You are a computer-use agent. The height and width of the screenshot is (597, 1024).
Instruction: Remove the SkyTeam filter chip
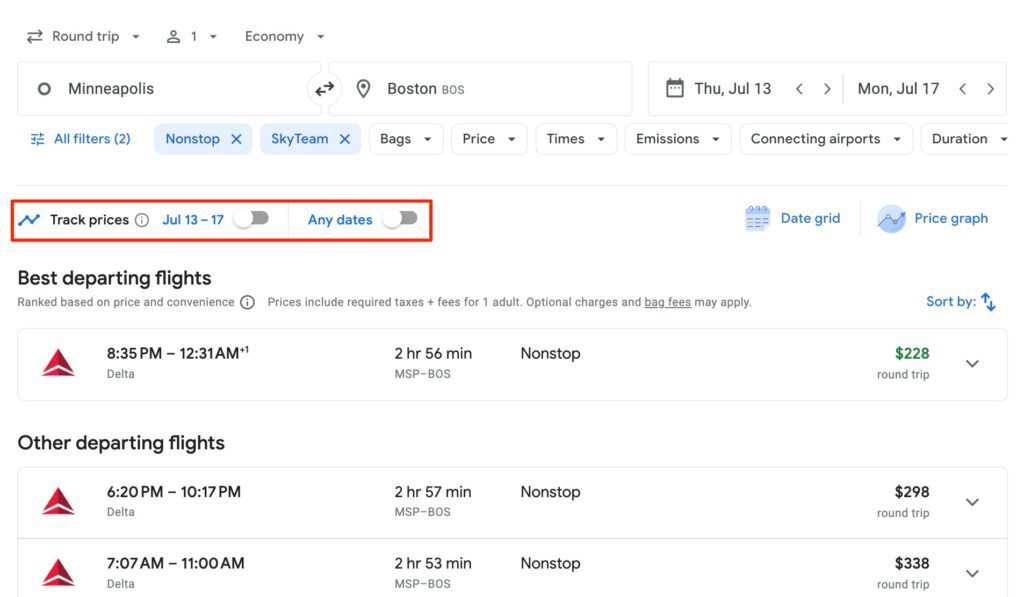[x=344, y=139]
